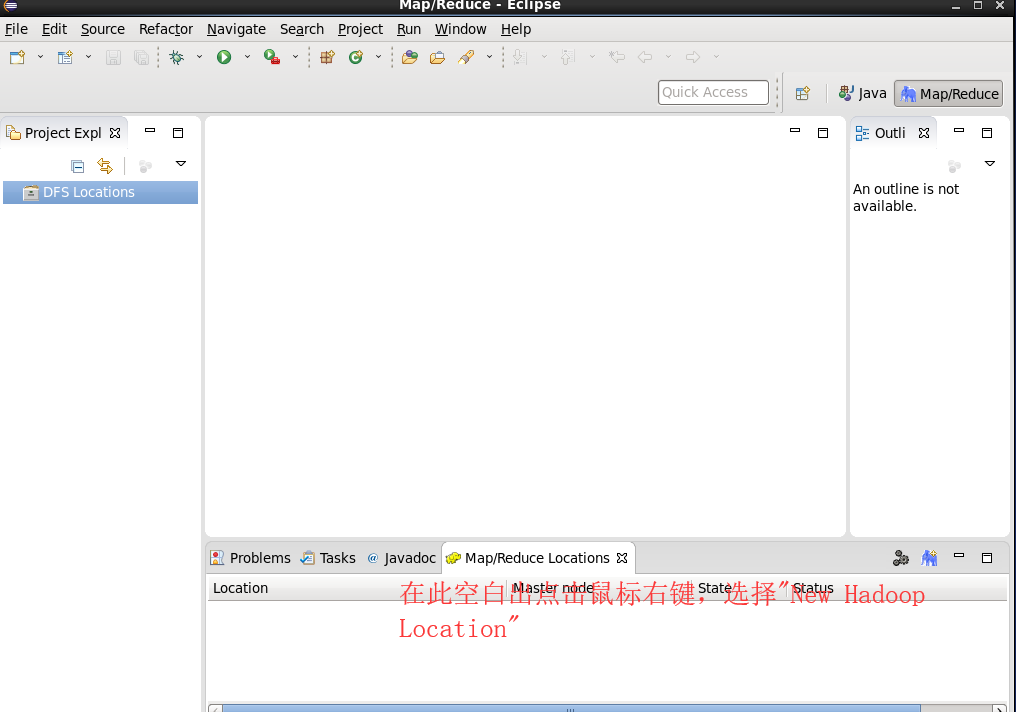Screen dimensions: 1016x712
Task: Click the Quick Access search field
Action: pyautogui.click(x=713, y=92)
